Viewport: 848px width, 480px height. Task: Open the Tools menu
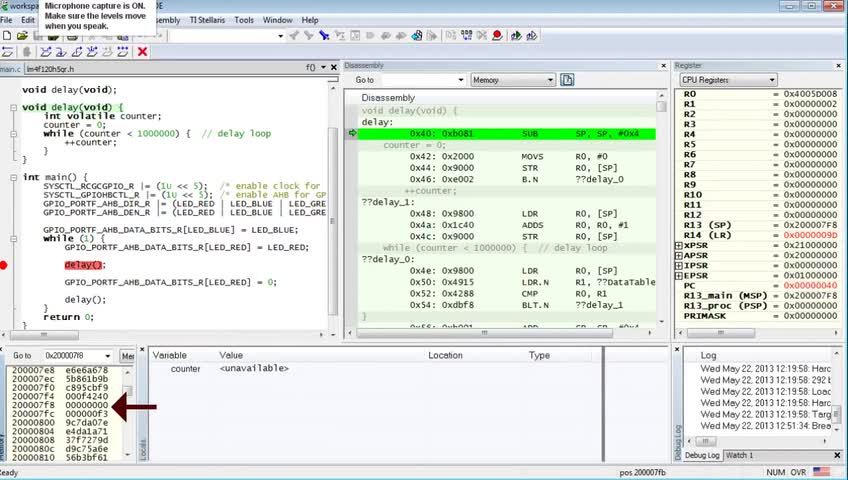click(x=243, y=20)
